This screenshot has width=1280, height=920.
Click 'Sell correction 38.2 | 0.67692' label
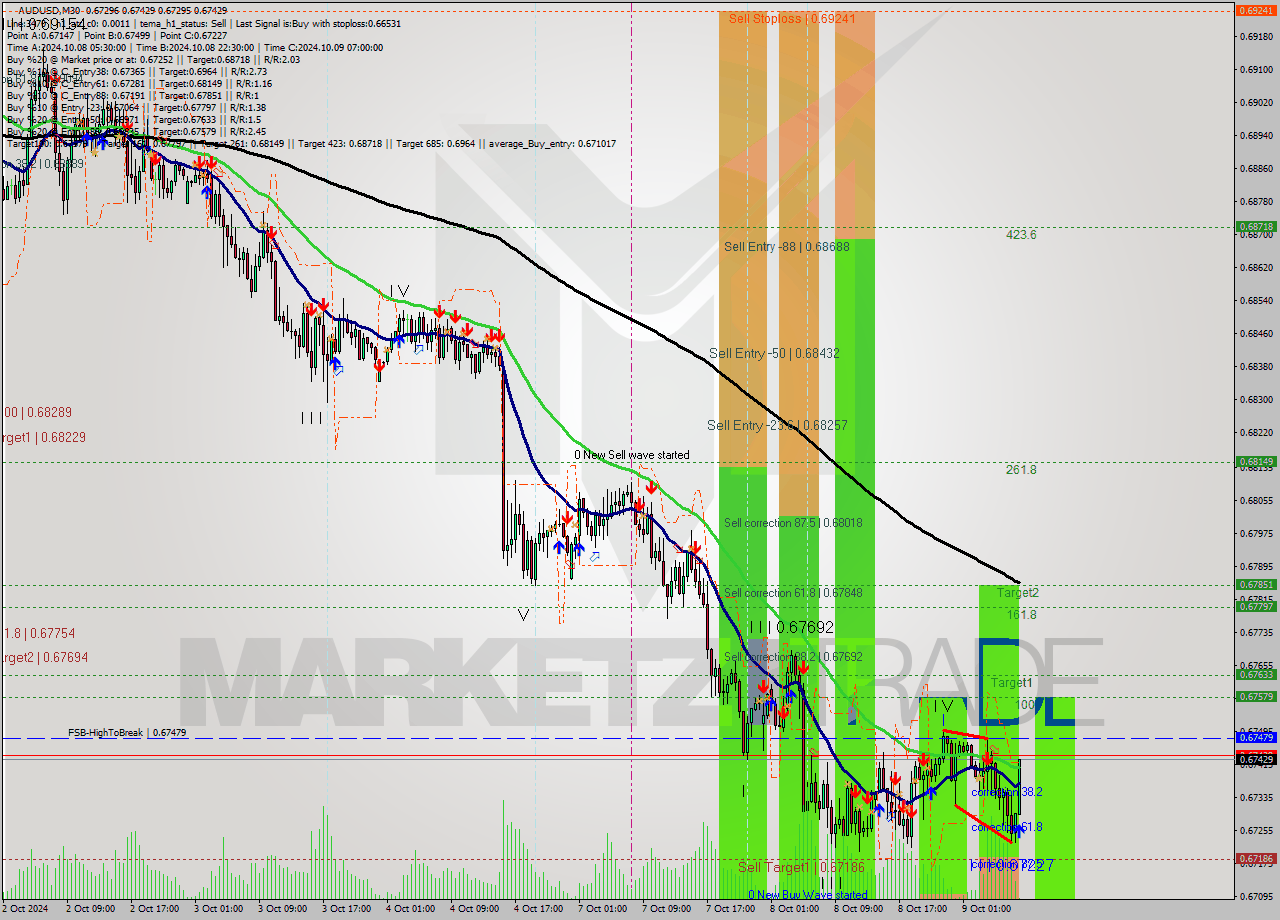tap(793, 657)
